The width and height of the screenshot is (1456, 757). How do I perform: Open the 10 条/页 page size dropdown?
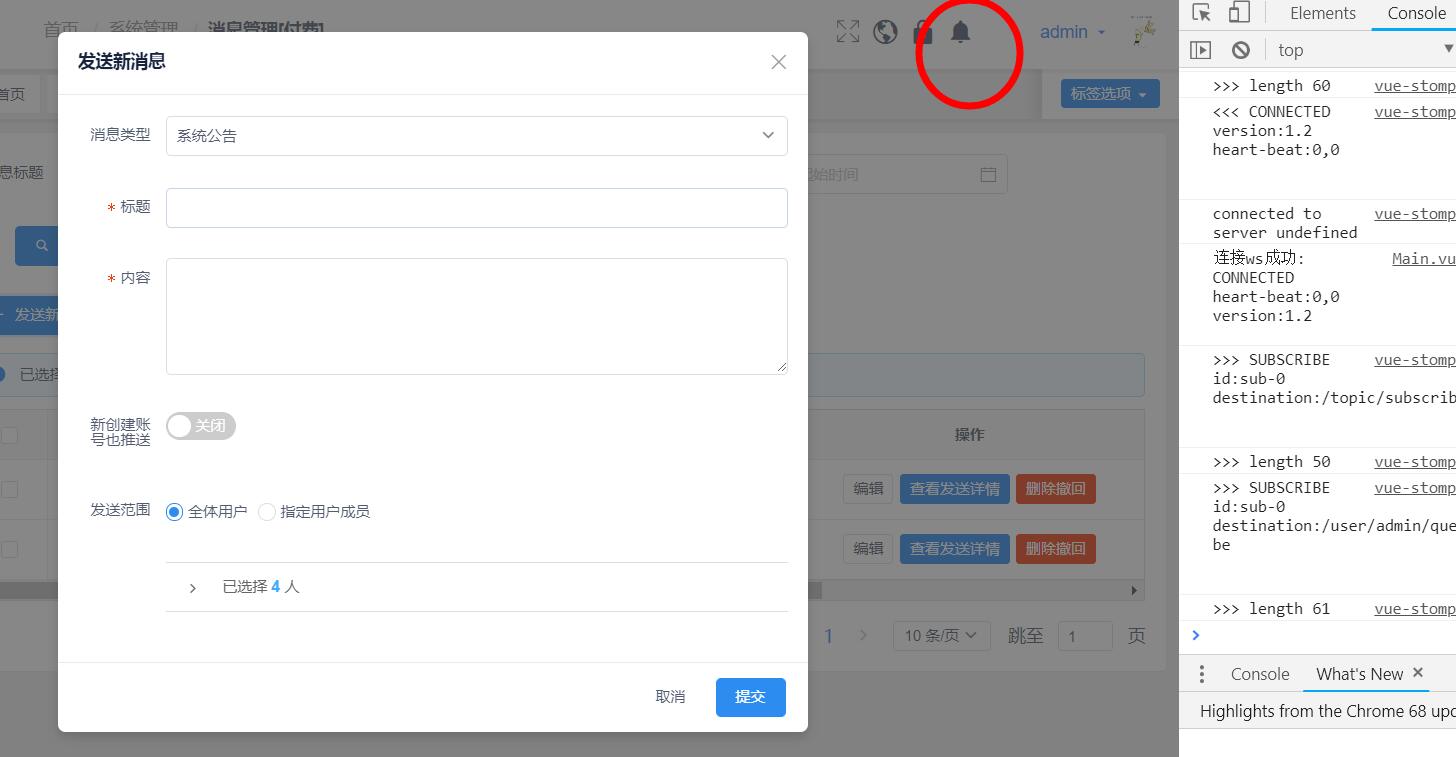[941, 636]
